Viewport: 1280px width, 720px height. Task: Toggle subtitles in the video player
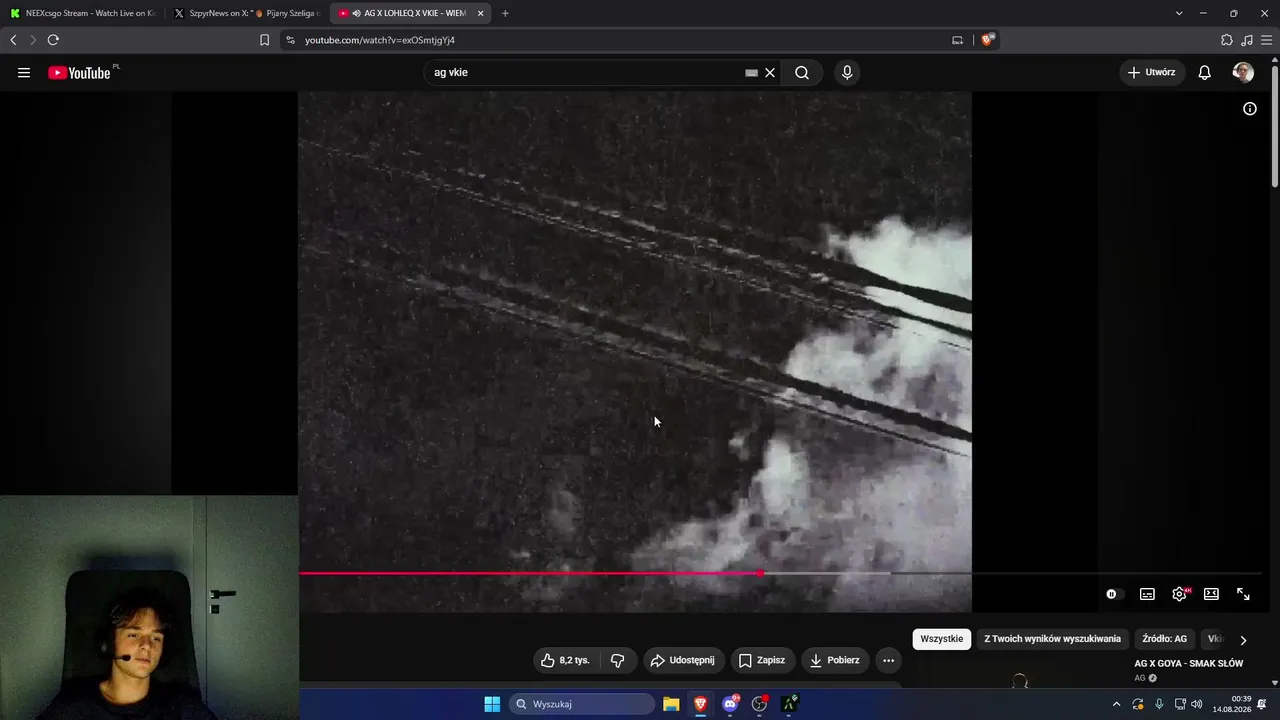(x=1147, y=594)
